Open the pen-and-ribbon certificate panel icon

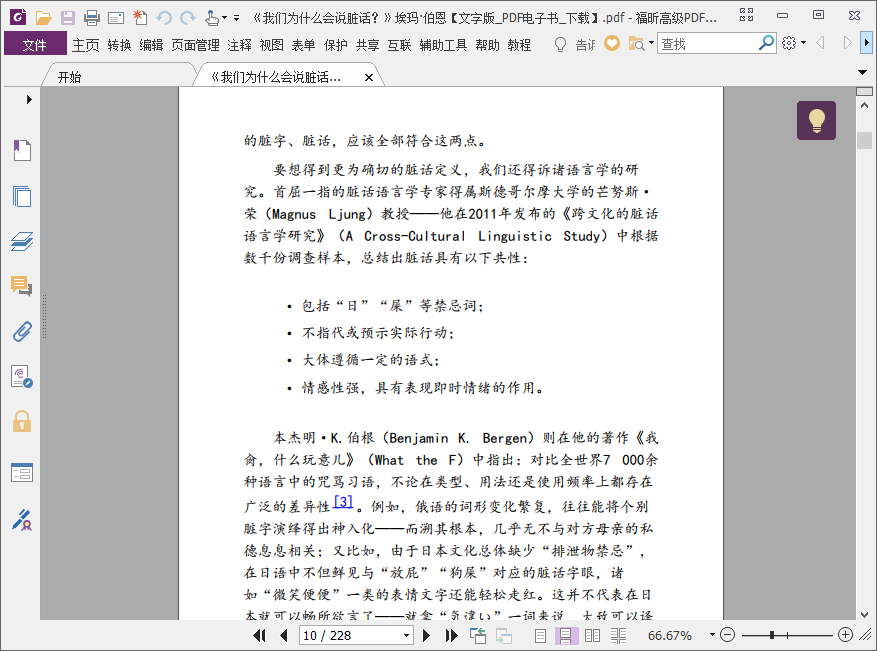point(22,520)
